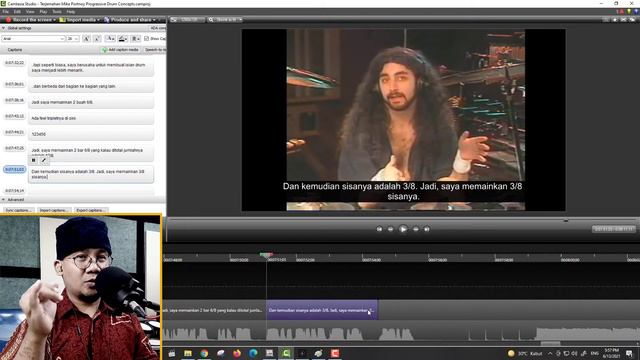The height and width of the screenshot is (360, 640).
Task: Edit active caption 'Dan kemudian sisanya' text box
Action: (x=91, y=174)
